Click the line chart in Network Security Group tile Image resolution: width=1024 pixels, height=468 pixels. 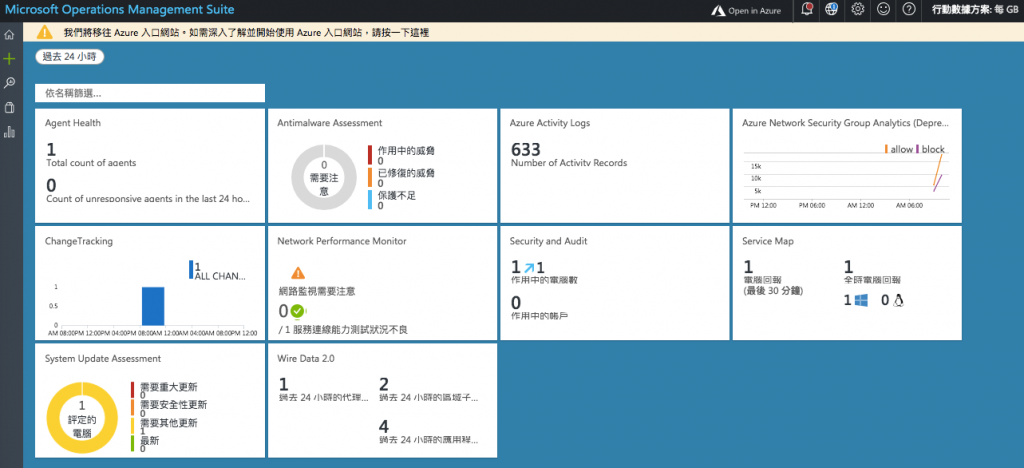click(x=847, y=178)
